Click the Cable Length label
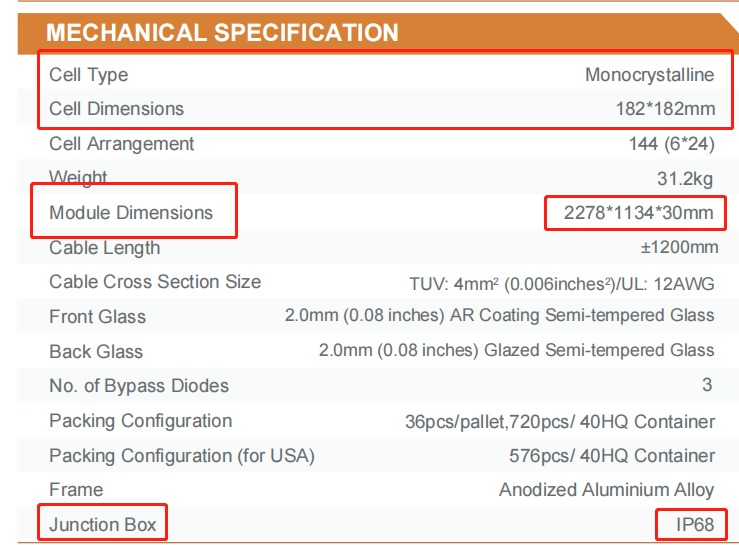 [x=104, y=248]
